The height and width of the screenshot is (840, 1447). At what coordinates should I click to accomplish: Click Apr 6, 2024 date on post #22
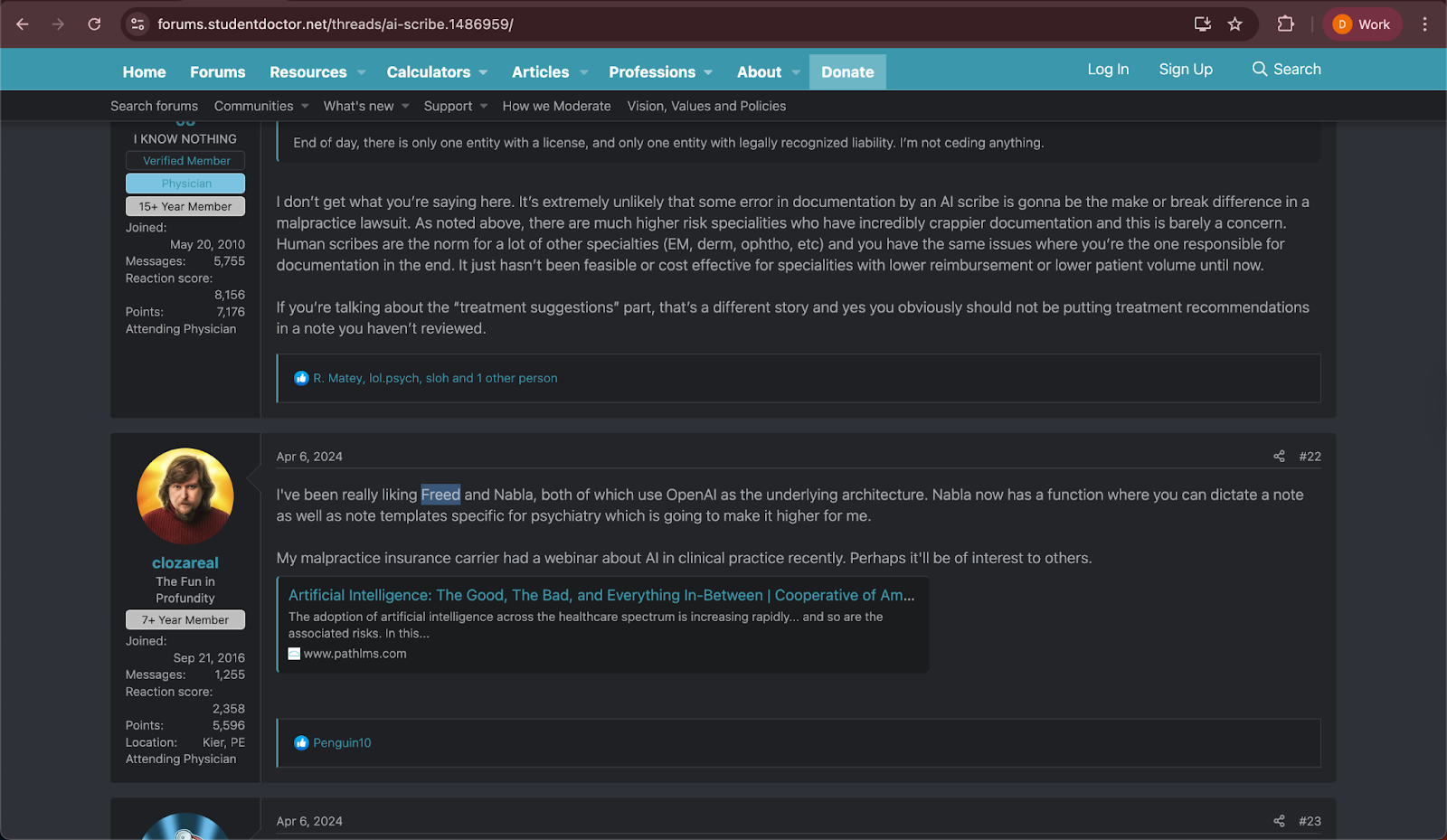(x=309, y=457)
